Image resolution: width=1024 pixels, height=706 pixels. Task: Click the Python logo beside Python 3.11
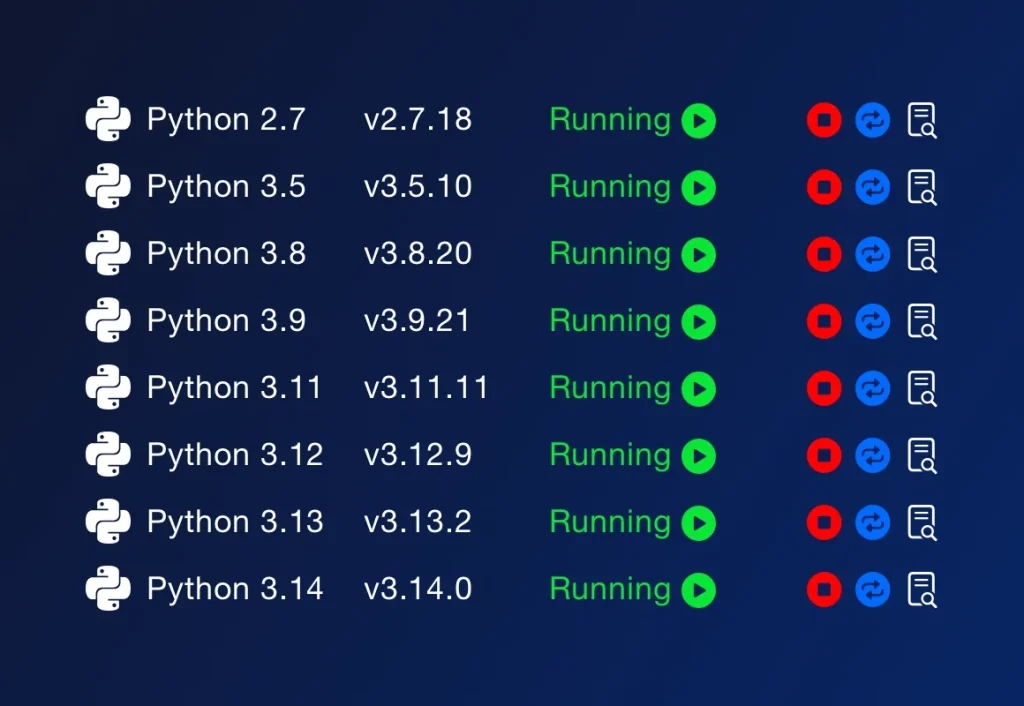108,387
